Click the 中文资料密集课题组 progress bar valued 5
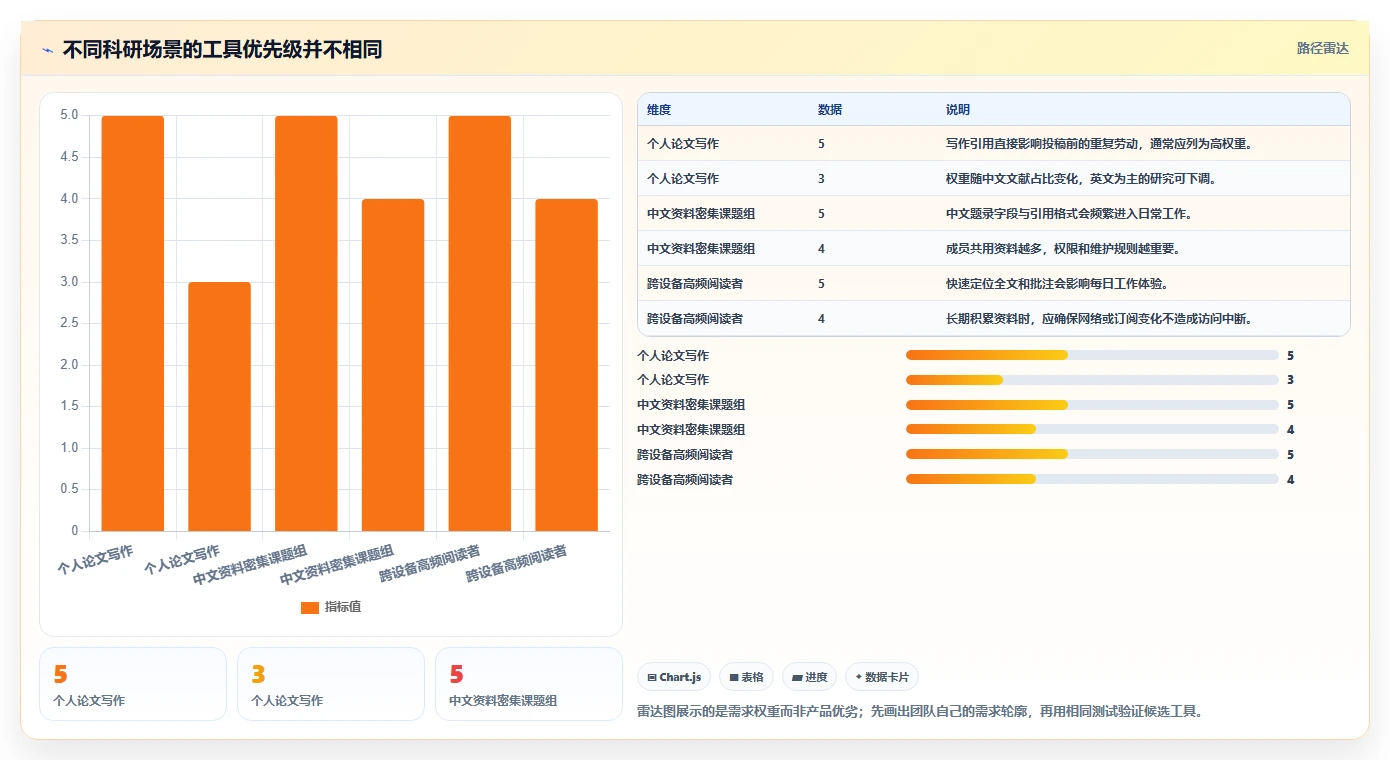Viewport: 1390px width, 760px height. click(1092, 405)
